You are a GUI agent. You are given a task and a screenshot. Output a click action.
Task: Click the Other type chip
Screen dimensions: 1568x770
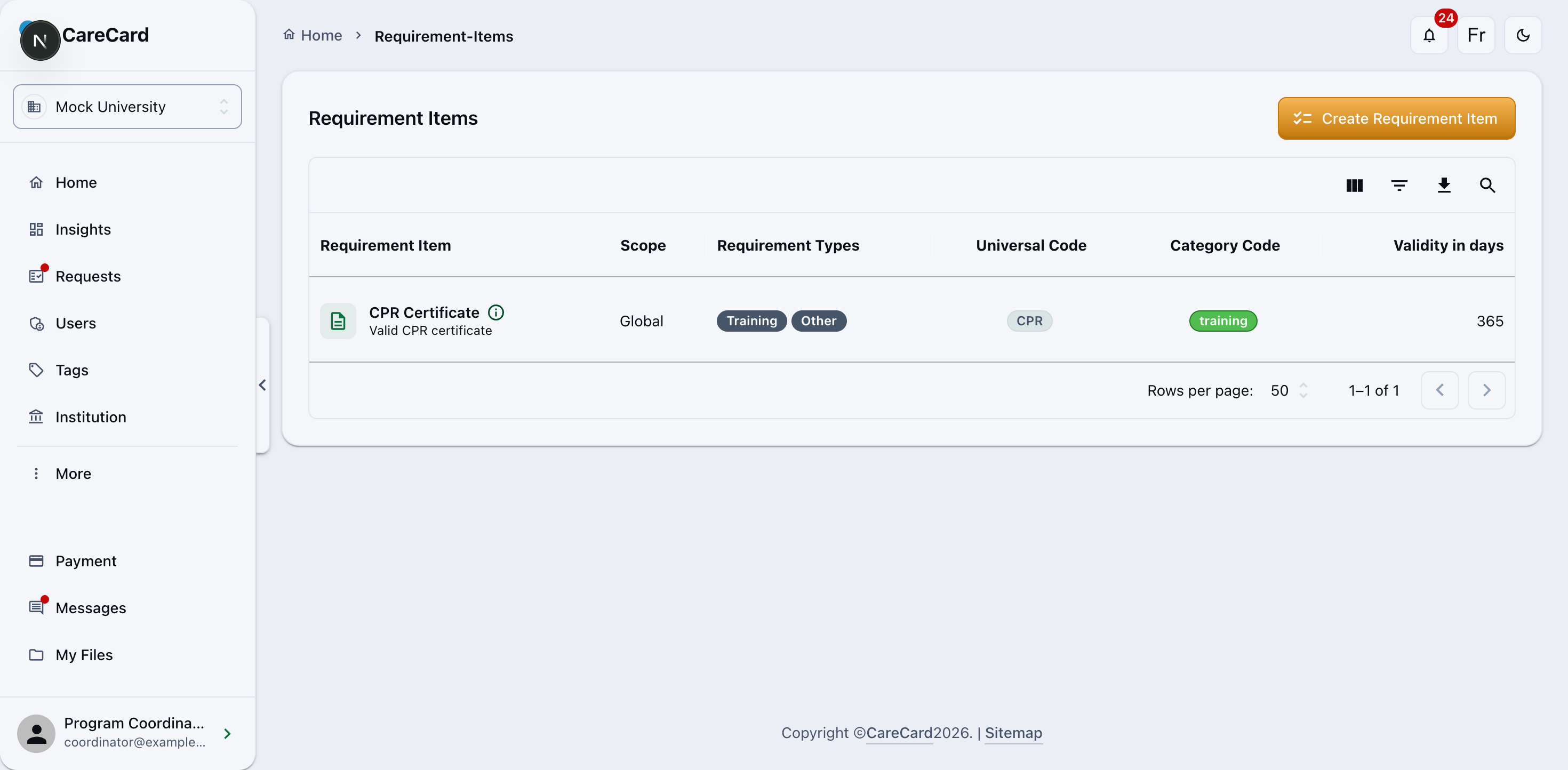(x=818, y=321)
